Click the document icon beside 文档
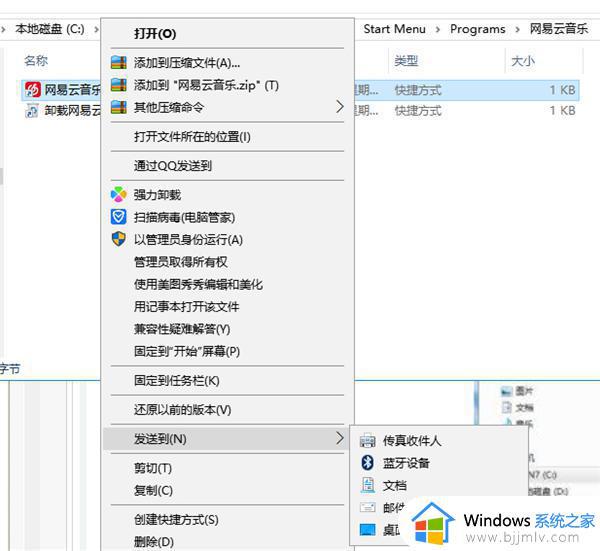This screenshot has width=600, height=551. (x=368, y=485)
